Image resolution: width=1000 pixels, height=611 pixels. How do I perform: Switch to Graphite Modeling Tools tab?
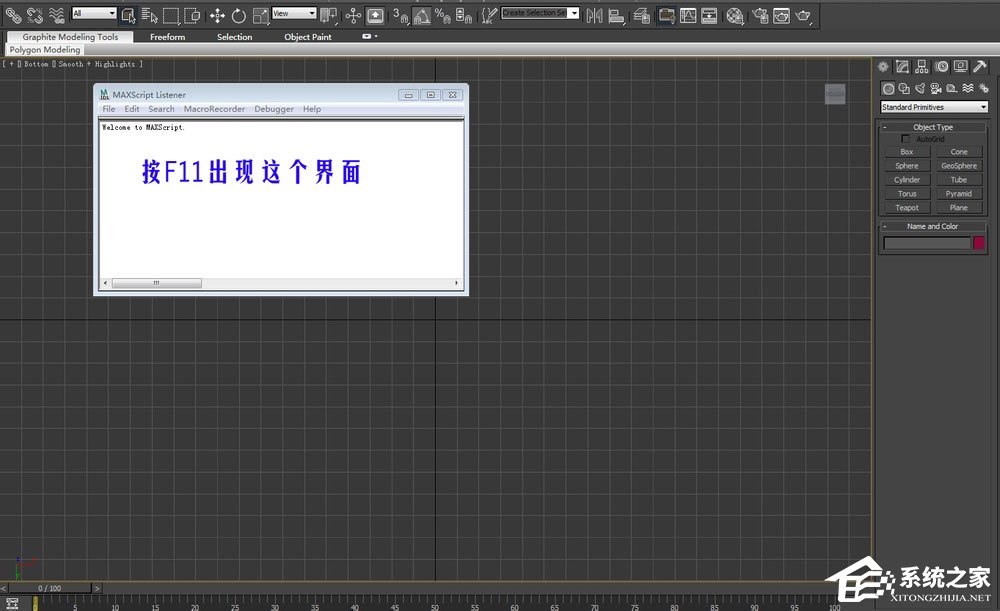click(x=70, y=37)
